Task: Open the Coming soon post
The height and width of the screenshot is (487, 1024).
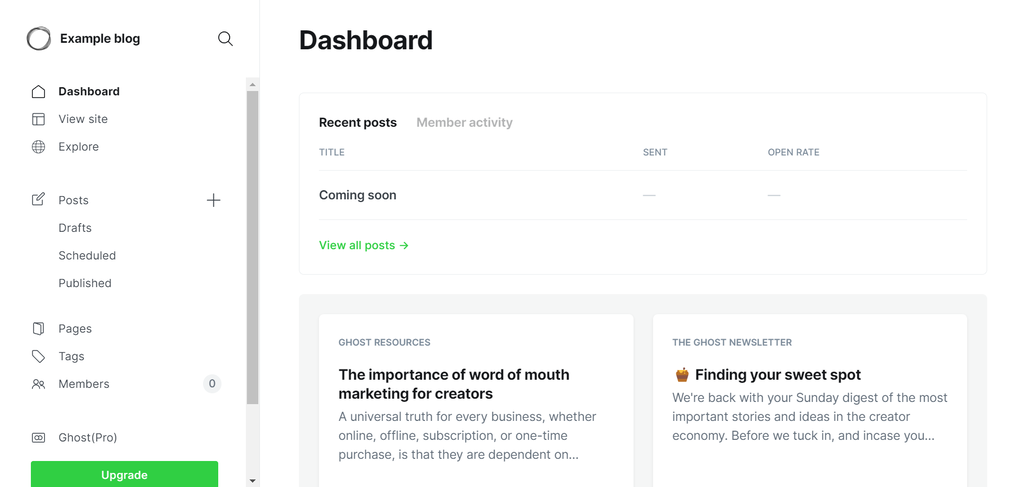Action: tap(358, 195)
